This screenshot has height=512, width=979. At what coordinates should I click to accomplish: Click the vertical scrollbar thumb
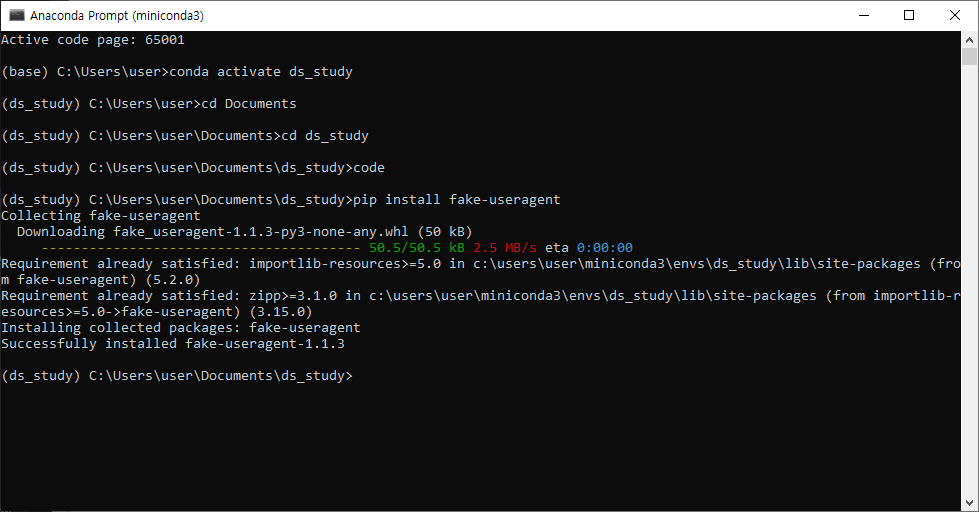pos(969,57)
